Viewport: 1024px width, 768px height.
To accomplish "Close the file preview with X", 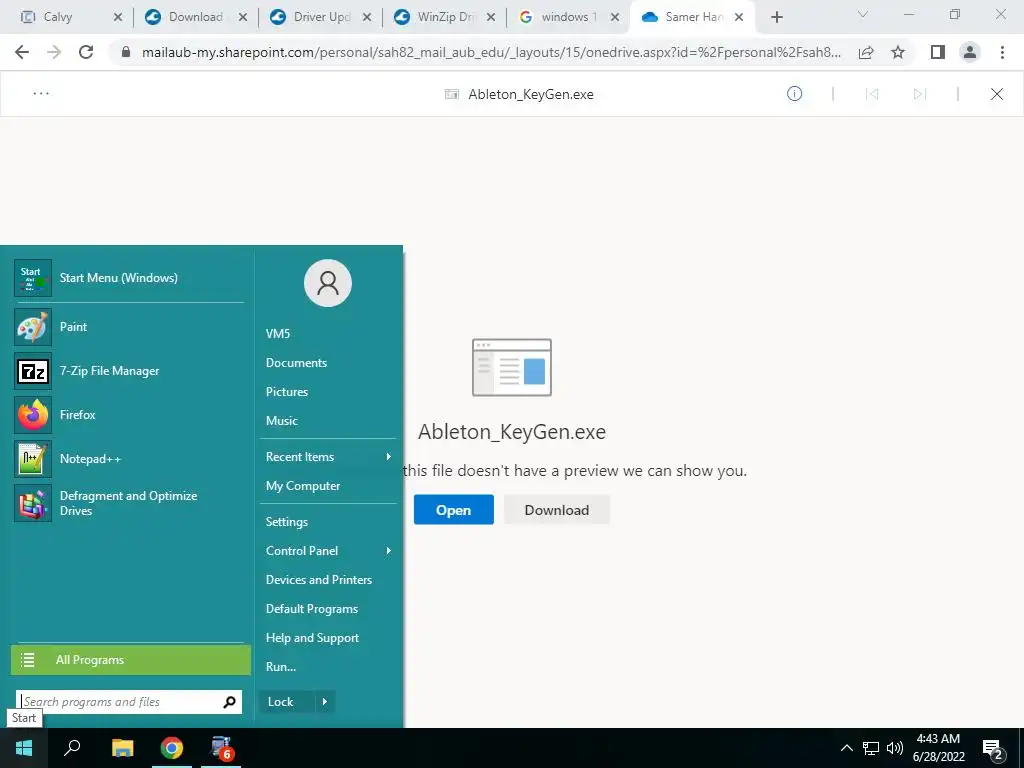I will click(x=997, y=94).
